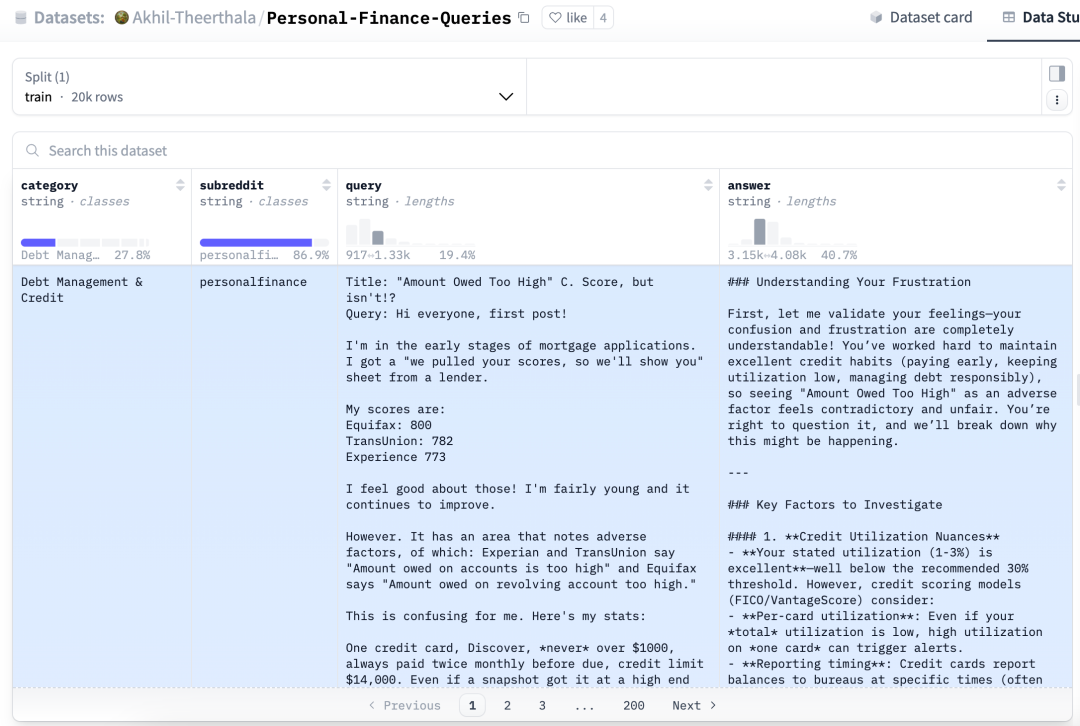Image resolution: width=1080 pixels, height=726 pixels.
Task: Click the Datasets stack icon
Action: 21,18
